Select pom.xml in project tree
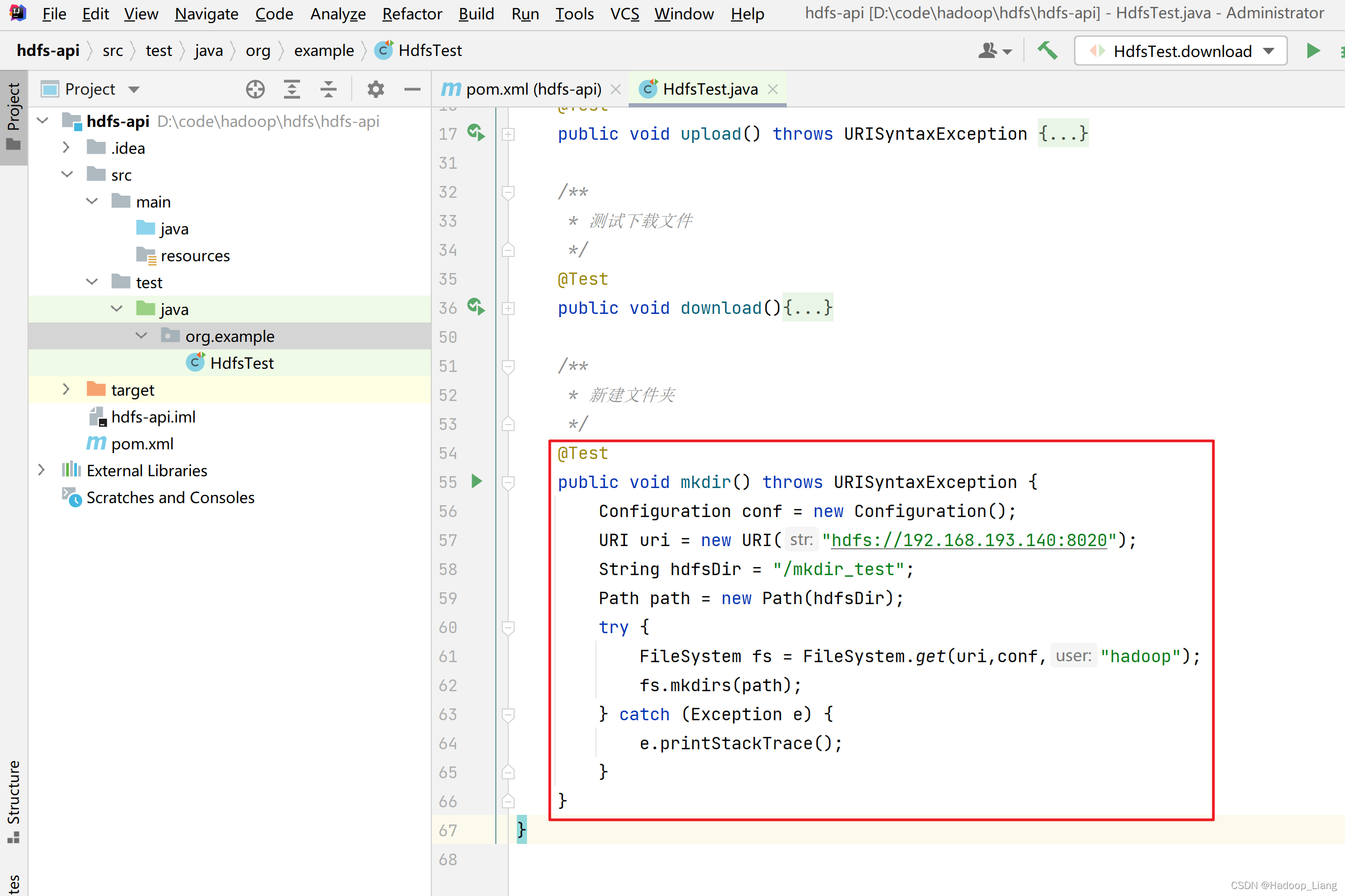This screenshot has height=896, width=1345. point(229,443)
